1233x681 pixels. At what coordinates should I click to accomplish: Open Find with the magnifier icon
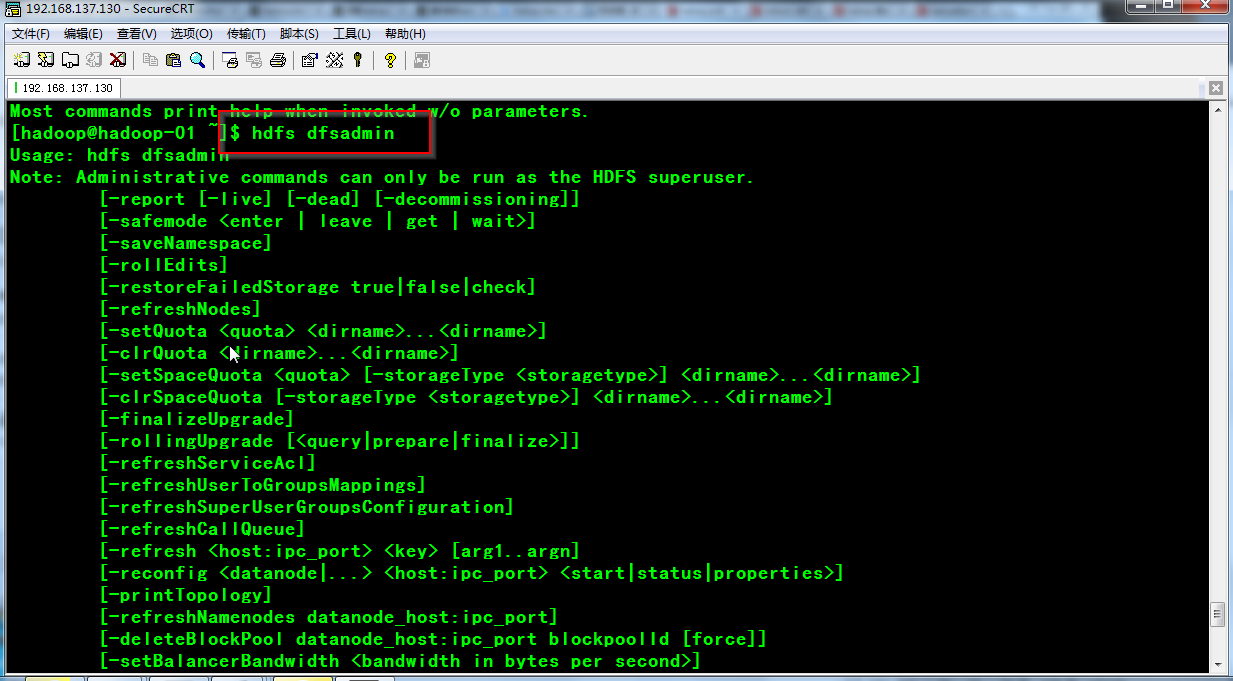198,60
